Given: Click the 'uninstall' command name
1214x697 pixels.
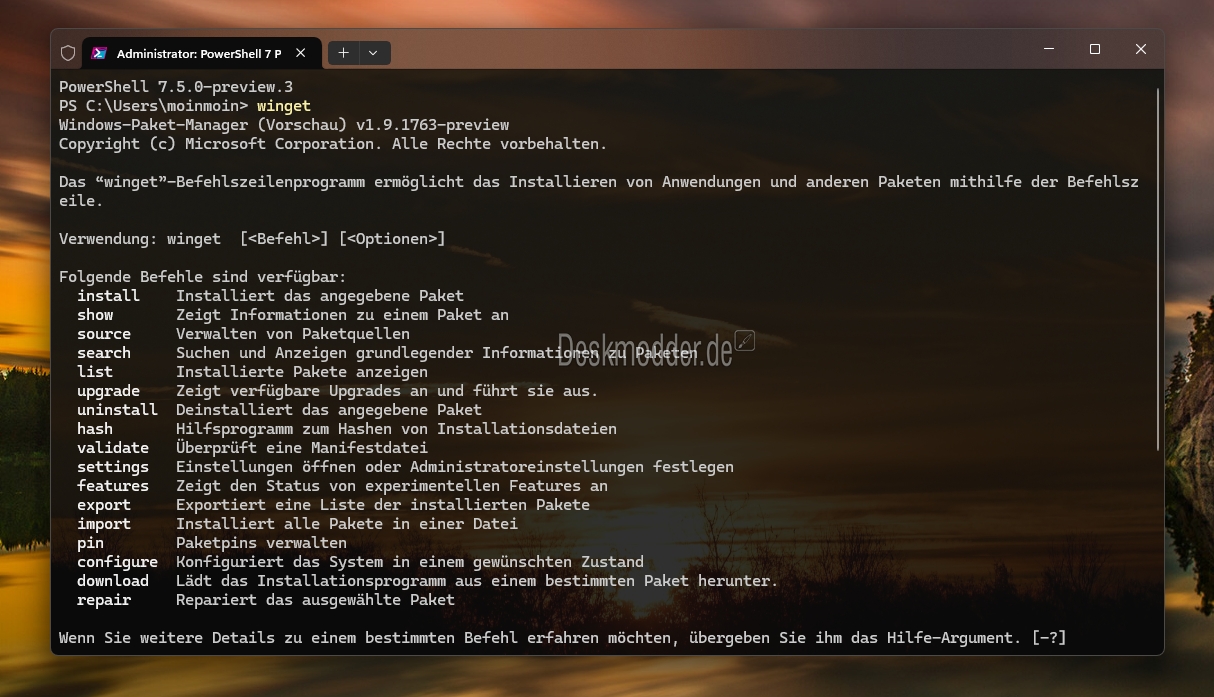Looking at the screenshot, I should click(x=117, y=410).
